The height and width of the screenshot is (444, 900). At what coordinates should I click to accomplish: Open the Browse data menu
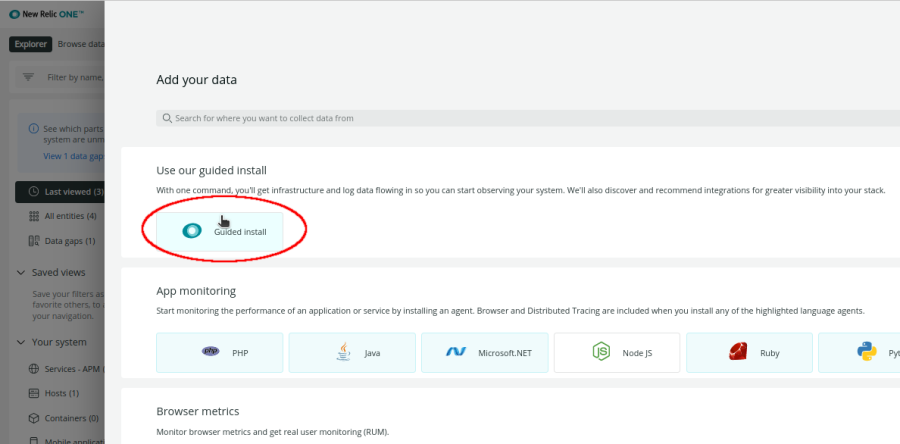80,44
